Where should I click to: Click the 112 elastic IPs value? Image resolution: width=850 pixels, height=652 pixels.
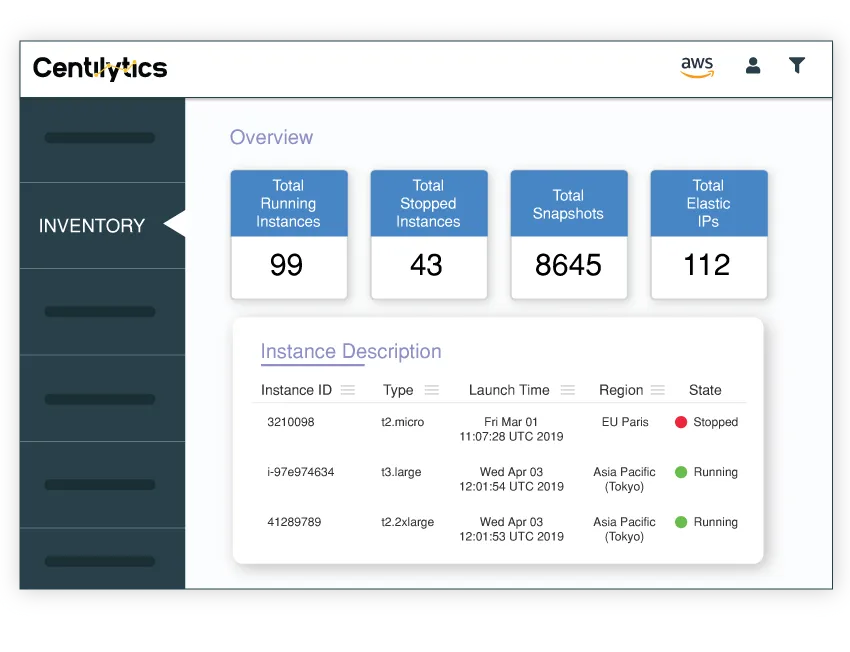coord(707,265)
